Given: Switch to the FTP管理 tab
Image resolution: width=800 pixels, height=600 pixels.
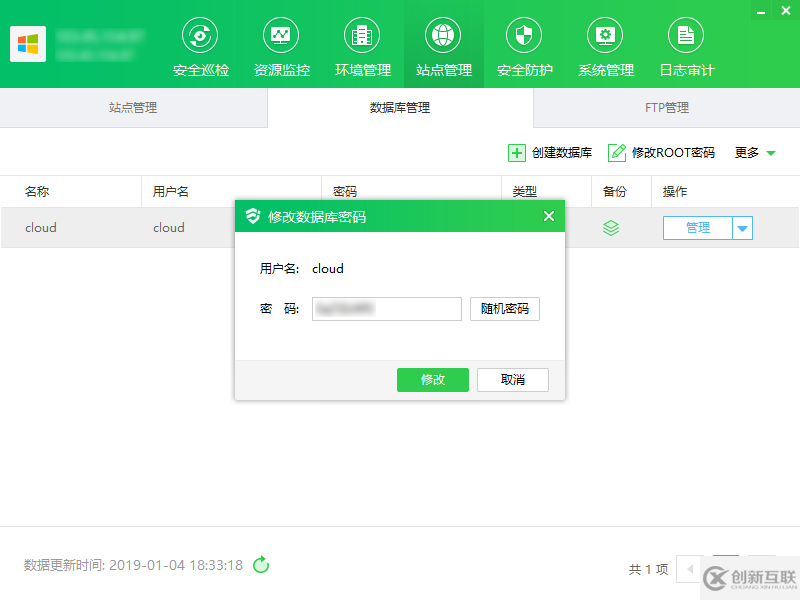Looking at the screenshot, I should click(667, 108).
